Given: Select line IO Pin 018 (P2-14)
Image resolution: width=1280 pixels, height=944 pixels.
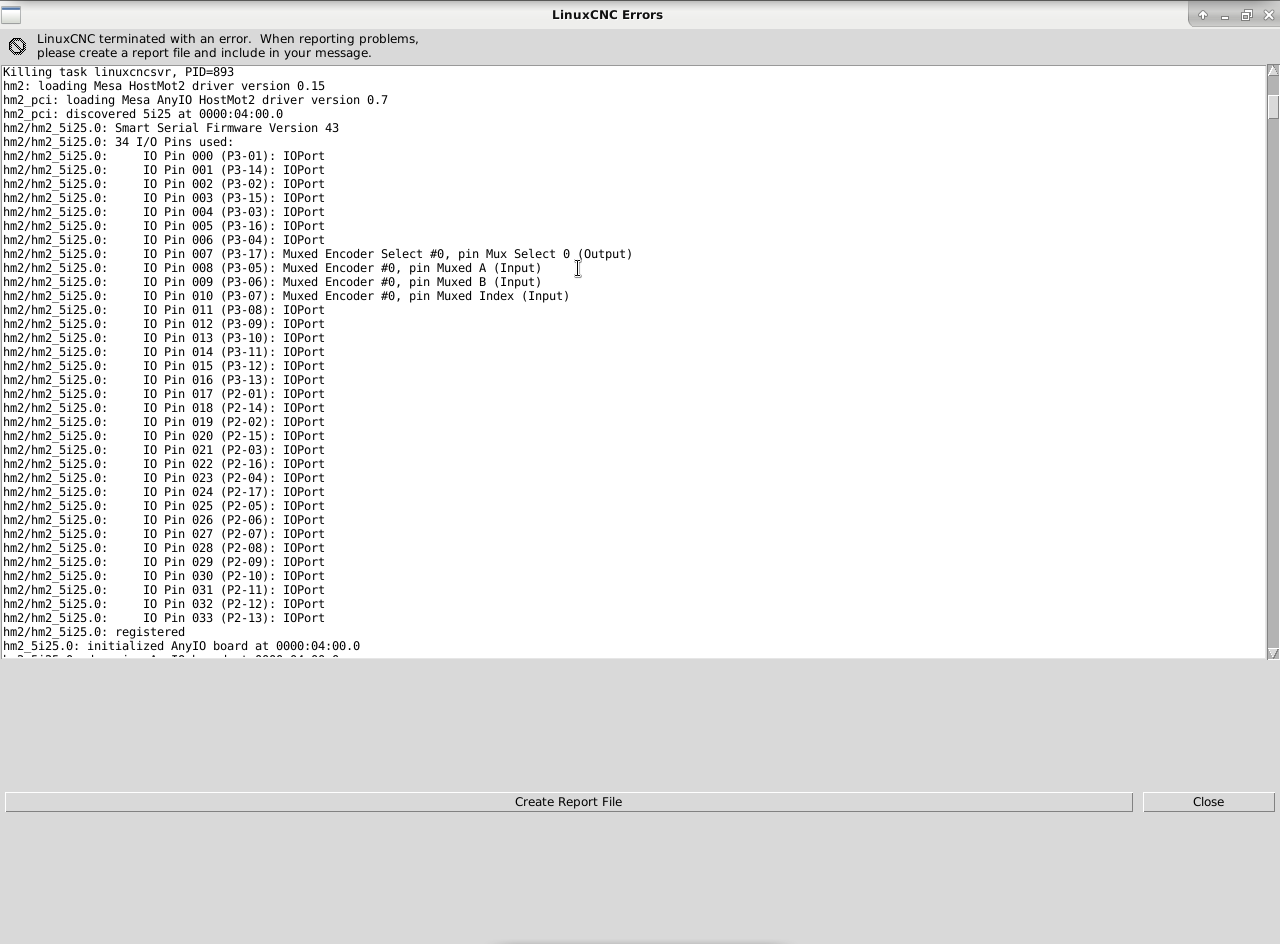Looking at the screenshot, I should pyautogui.click(x=164, y=408).
